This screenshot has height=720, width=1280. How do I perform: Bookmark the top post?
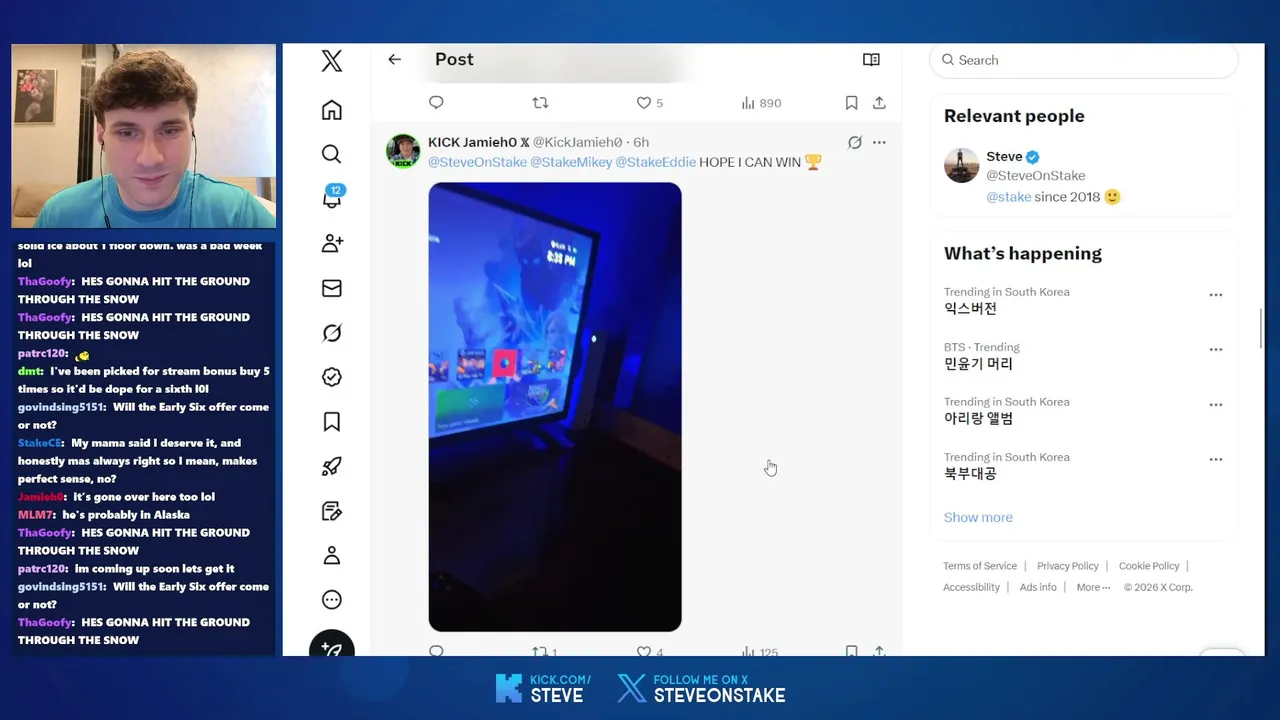851,103
